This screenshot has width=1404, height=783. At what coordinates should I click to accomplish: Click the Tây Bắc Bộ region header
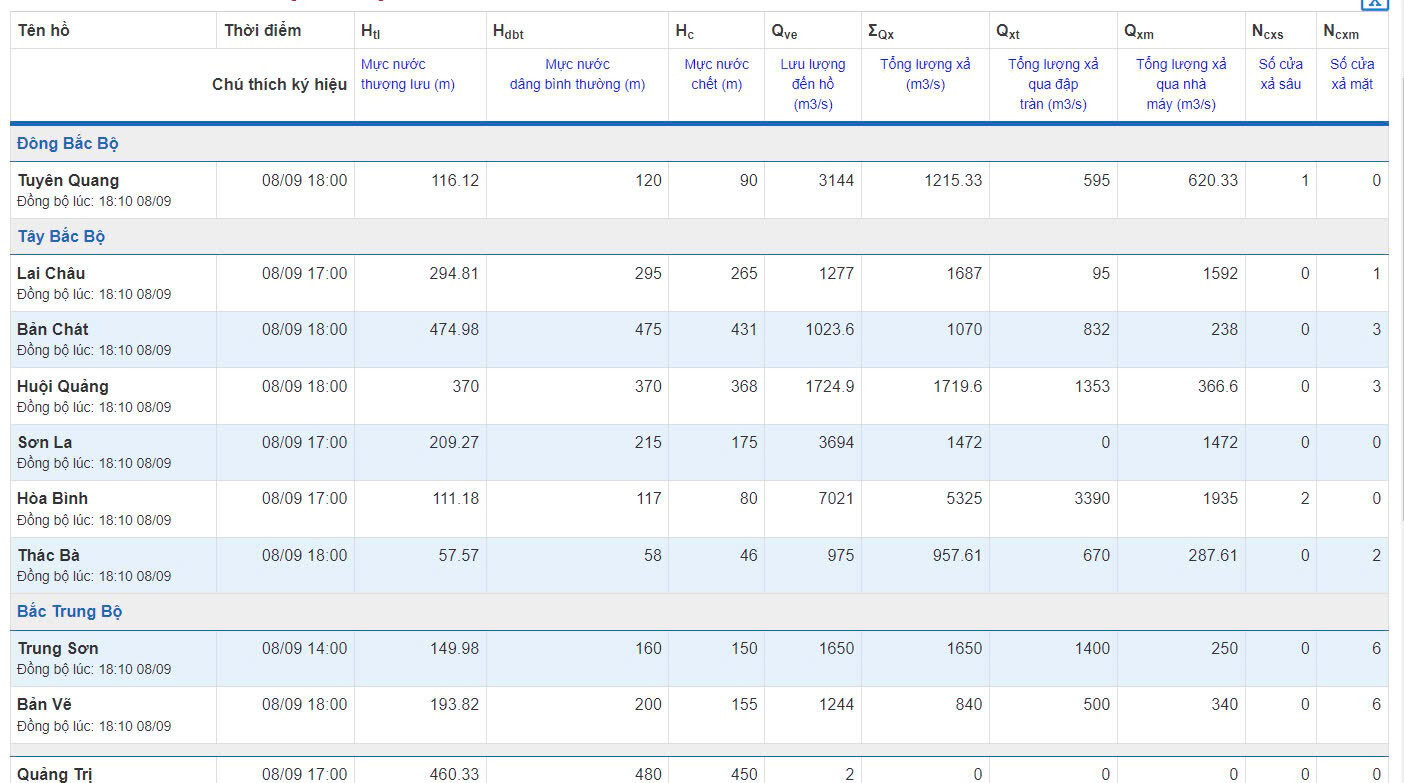coord(61,237)
